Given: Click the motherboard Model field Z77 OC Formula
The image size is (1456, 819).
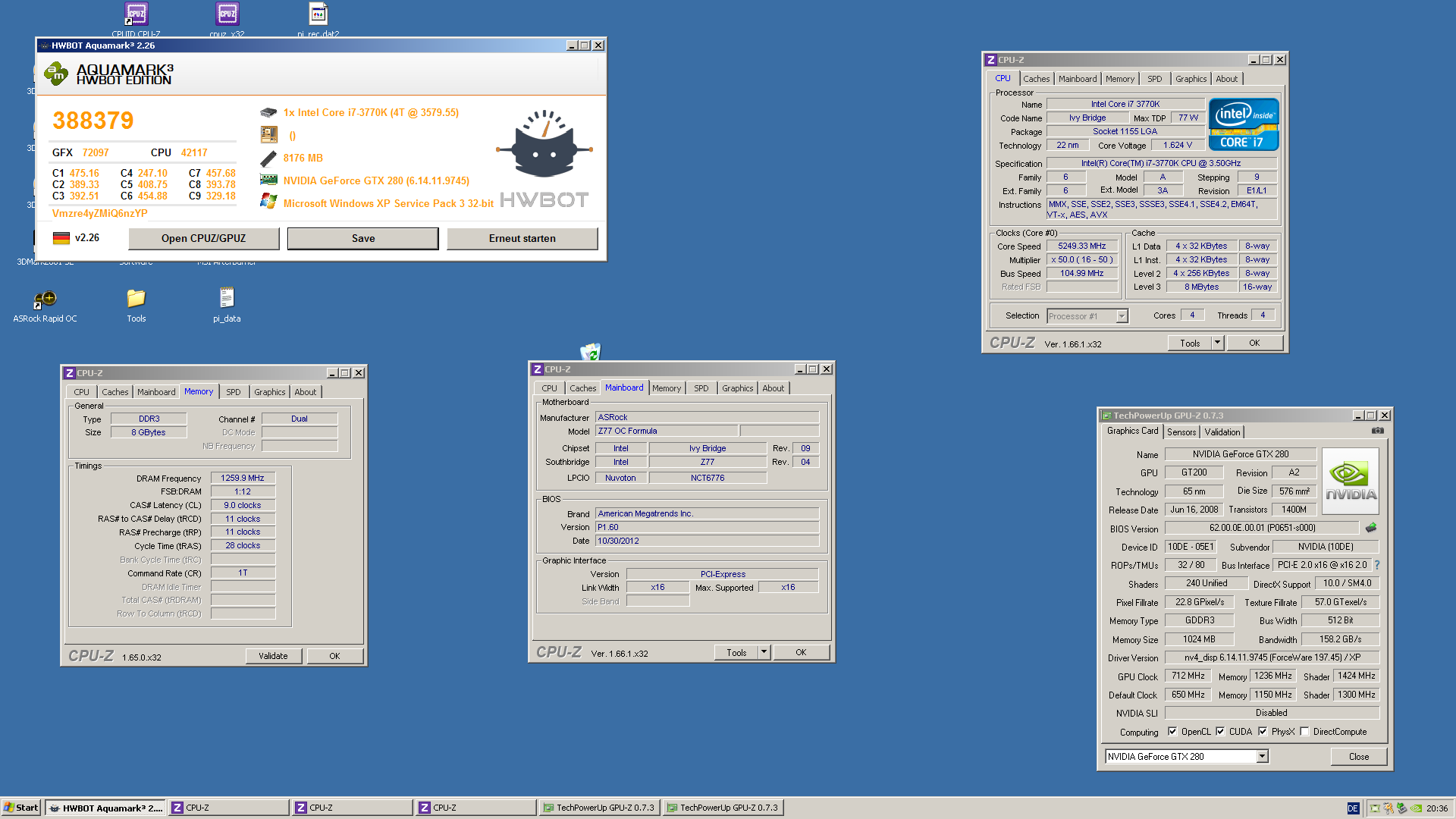Looking at the screenshot, I should tap(666, 431).
